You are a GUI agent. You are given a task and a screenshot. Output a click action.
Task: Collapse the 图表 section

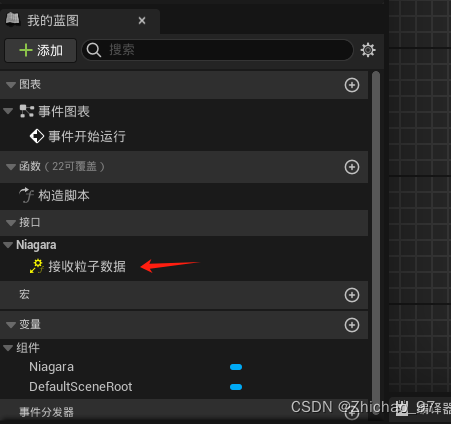point(11,85)
